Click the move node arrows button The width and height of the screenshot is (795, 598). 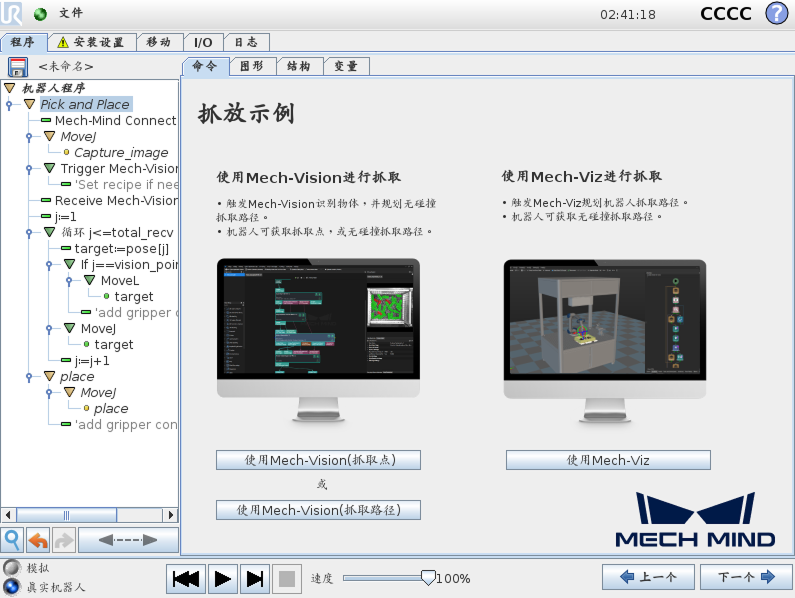tap(128, 540)
